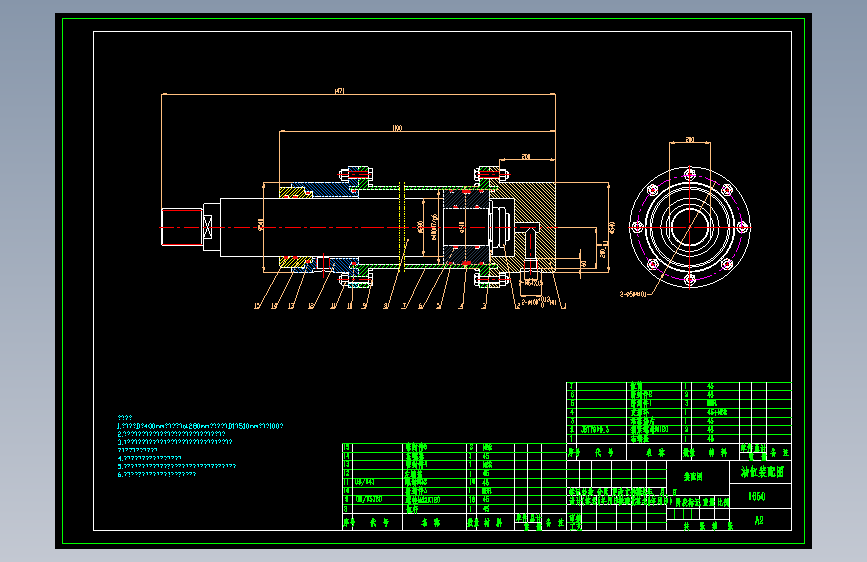Image resolution: width=867 pixels, height=562 pixels.
Task: Click the ???? heading above the notes
Action: pos(125,418)
